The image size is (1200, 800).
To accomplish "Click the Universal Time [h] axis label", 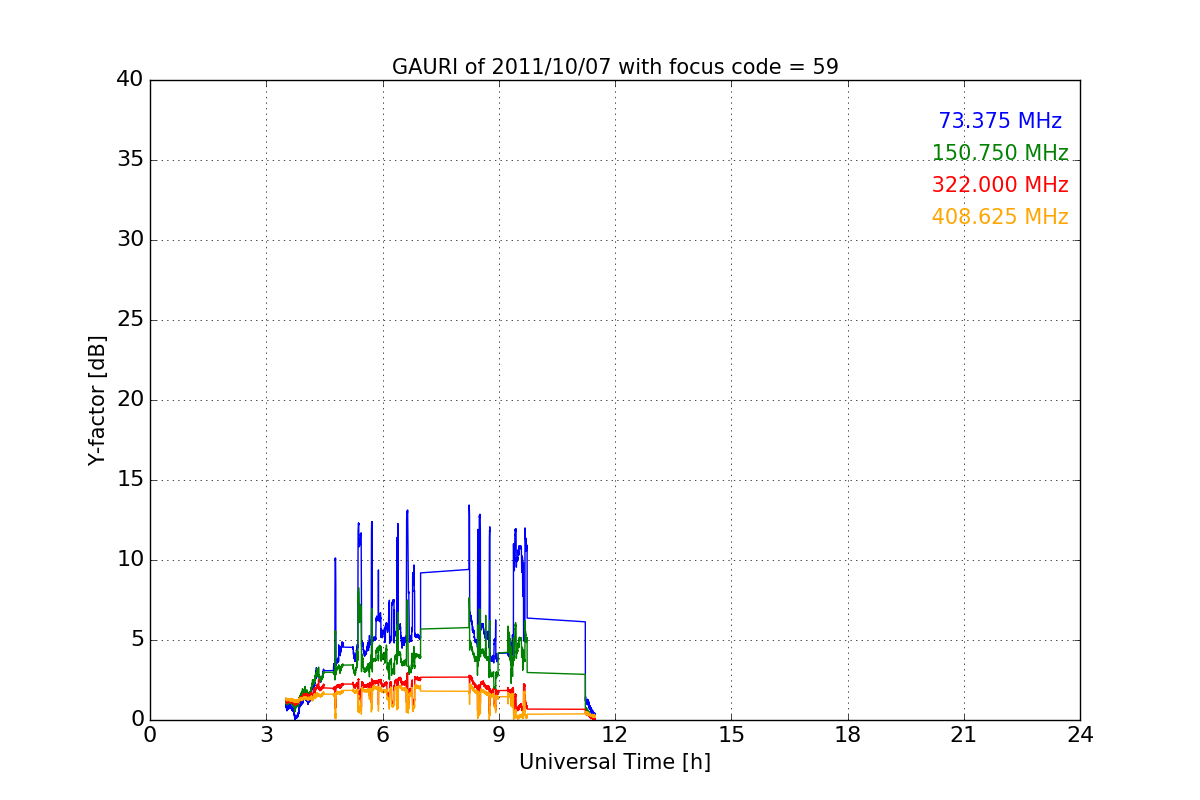I will coord(615,762).
